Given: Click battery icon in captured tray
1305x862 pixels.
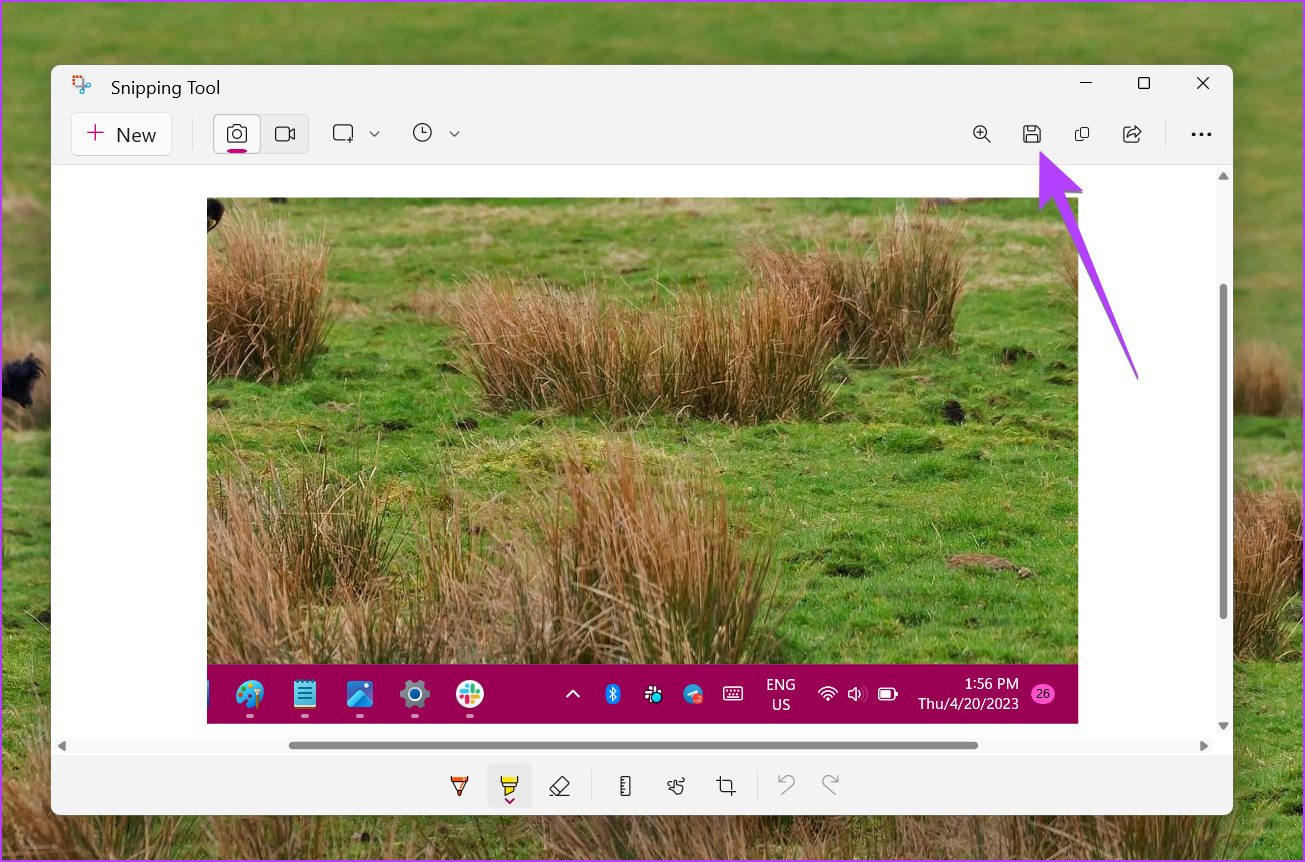Looking at the screenshot, I should pos(888,694).
